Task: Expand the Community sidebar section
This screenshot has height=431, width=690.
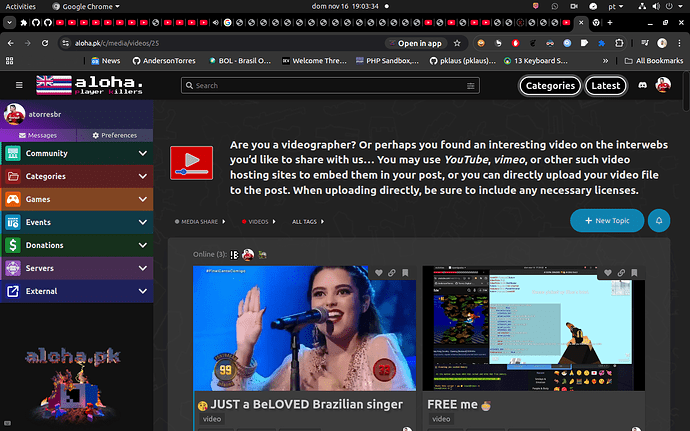Action: click(143, 153)
